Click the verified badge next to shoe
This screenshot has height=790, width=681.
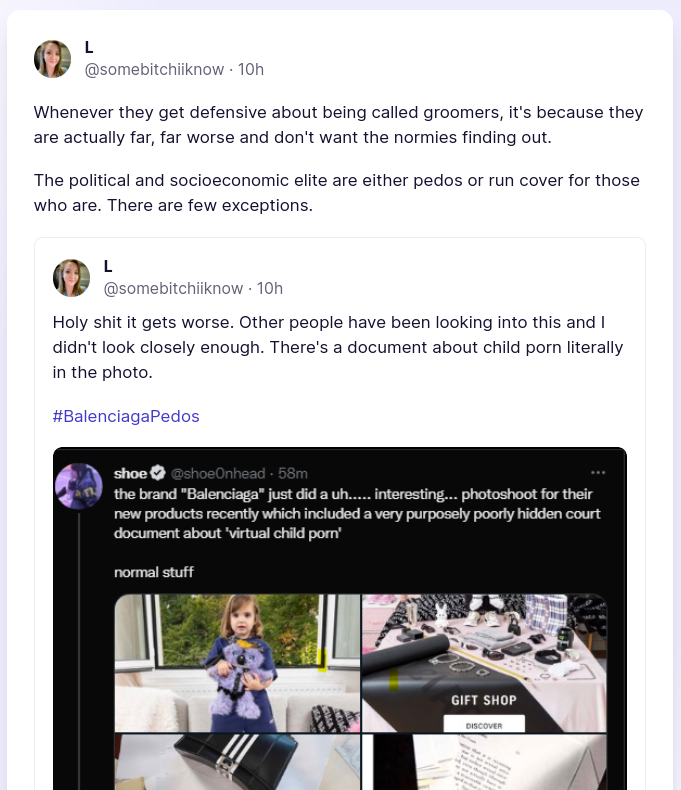tap(157, 473)
